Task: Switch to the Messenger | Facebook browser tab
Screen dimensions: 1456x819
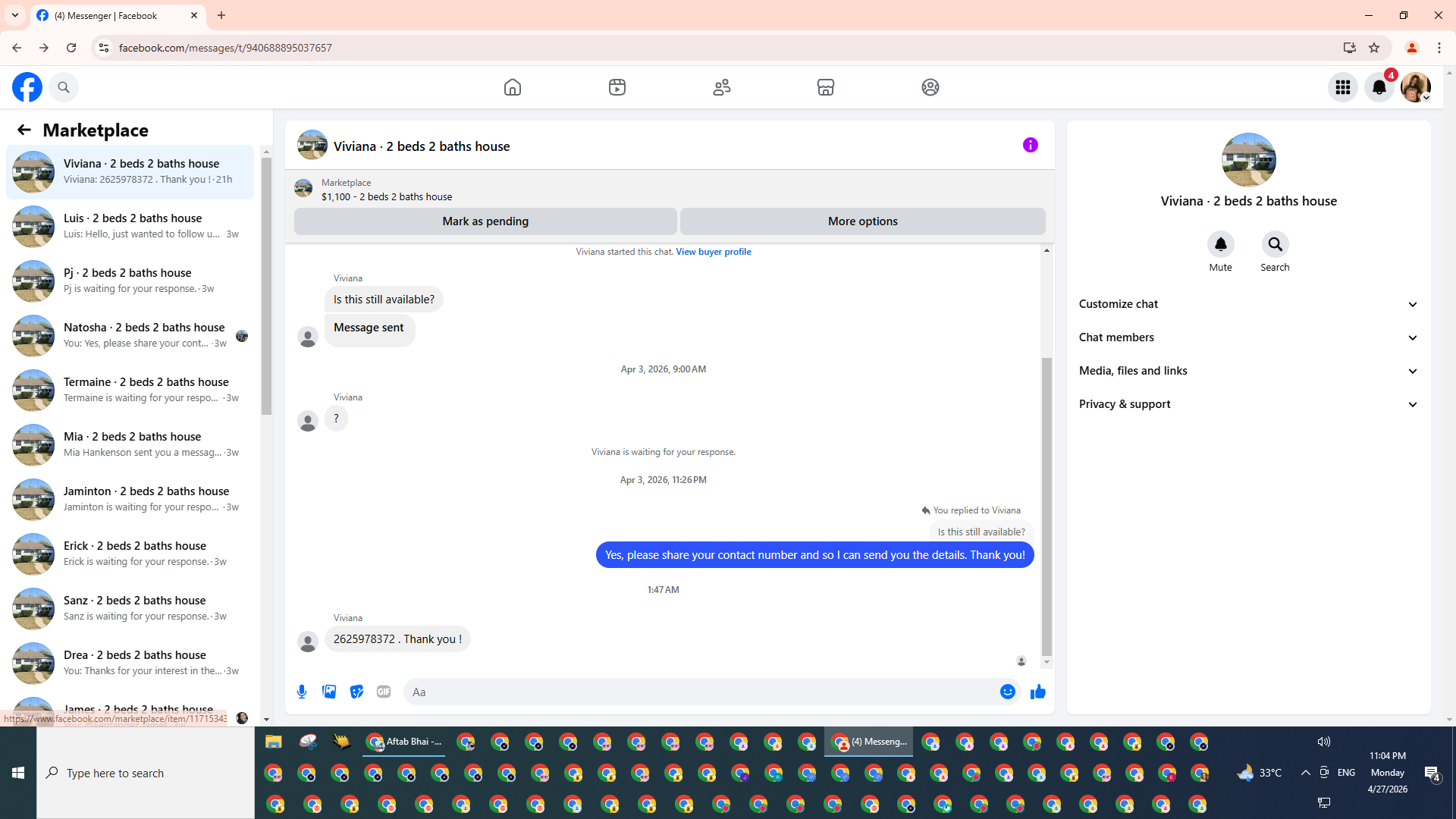Action: click(x=118, y=15)
